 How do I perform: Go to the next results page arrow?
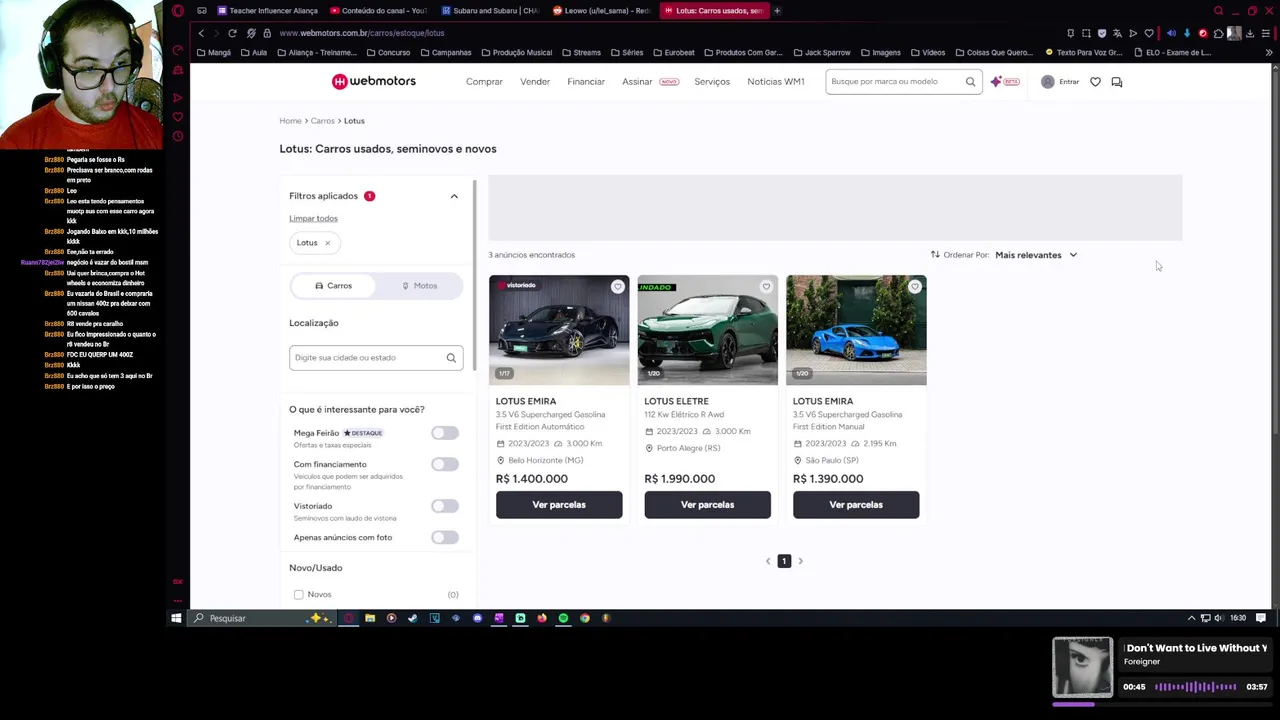point(800,561)
